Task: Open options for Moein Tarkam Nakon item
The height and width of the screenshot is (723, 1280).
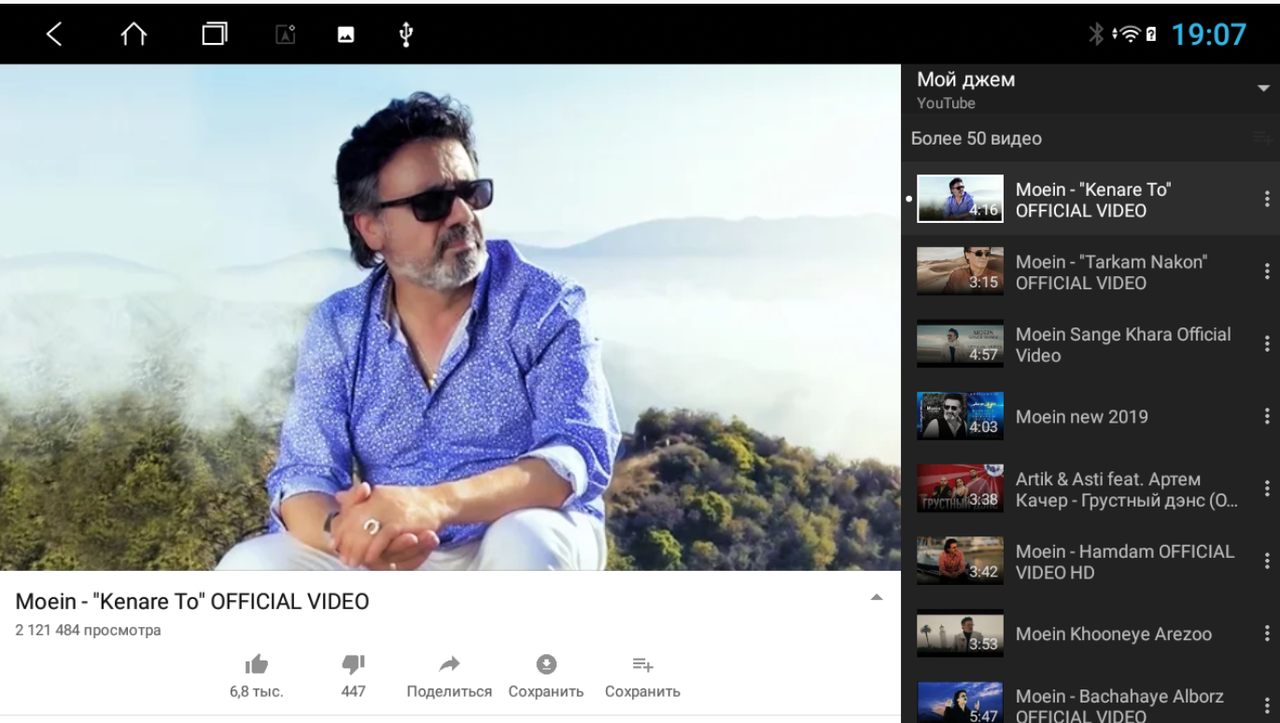Action: 1267,272
